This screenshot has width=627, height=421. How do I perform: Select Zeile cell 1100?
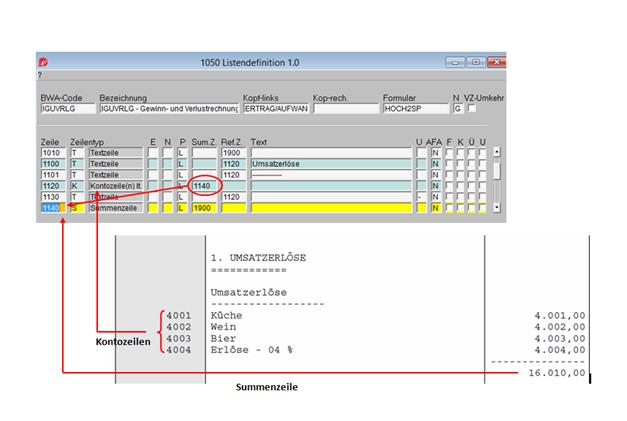click(53, 164)
